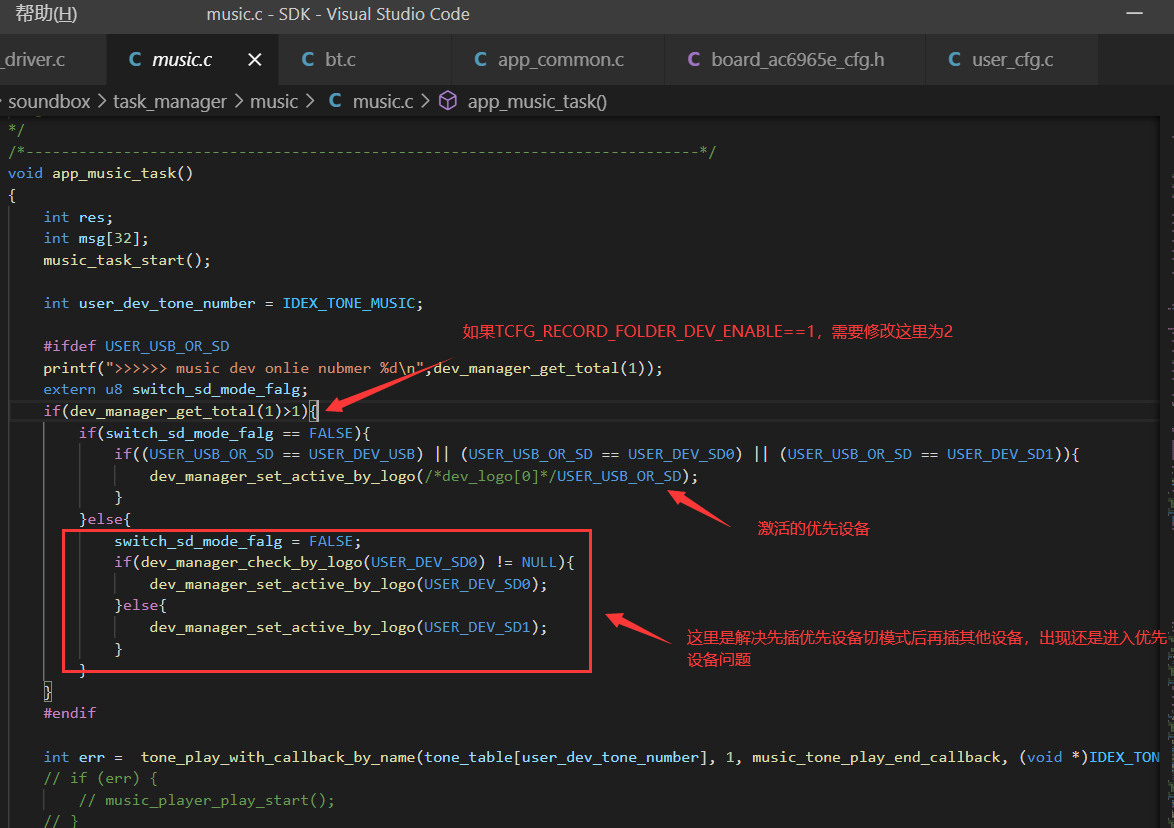Click dev_manager_check_by_logo function call
Image resolution: width=1174 pixels, height=828 pixels.
click(x=252, y=563)
